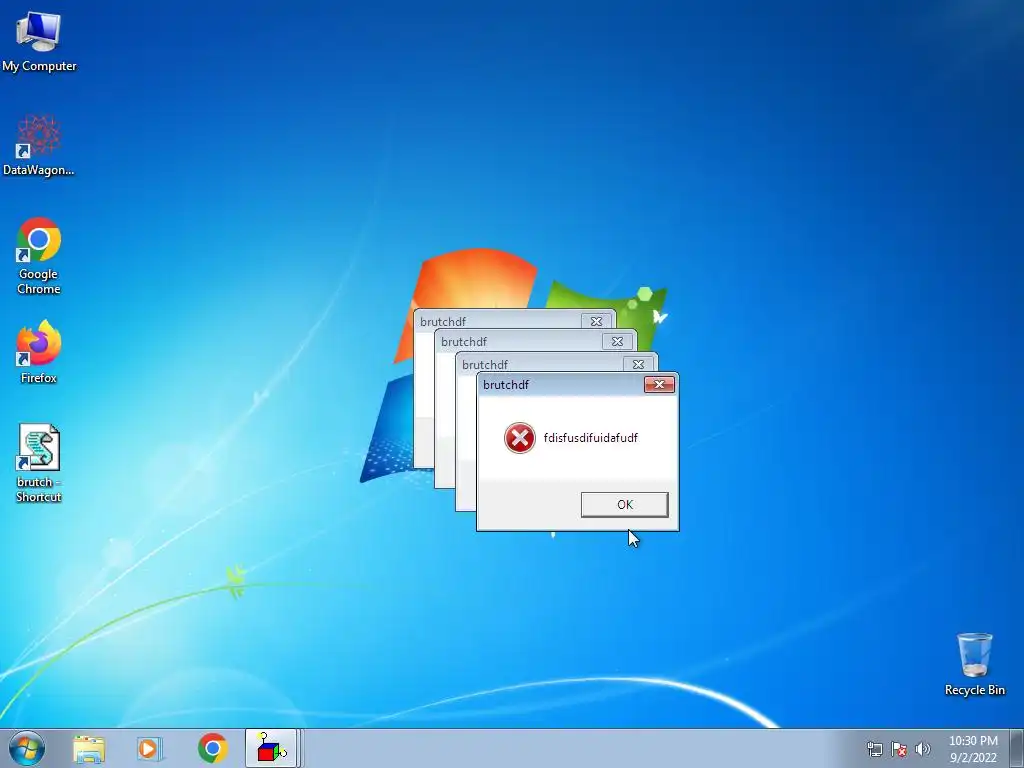
Task: Select the Recycle Bin icon
Action: pyautogui.click(x=974, y=664)
